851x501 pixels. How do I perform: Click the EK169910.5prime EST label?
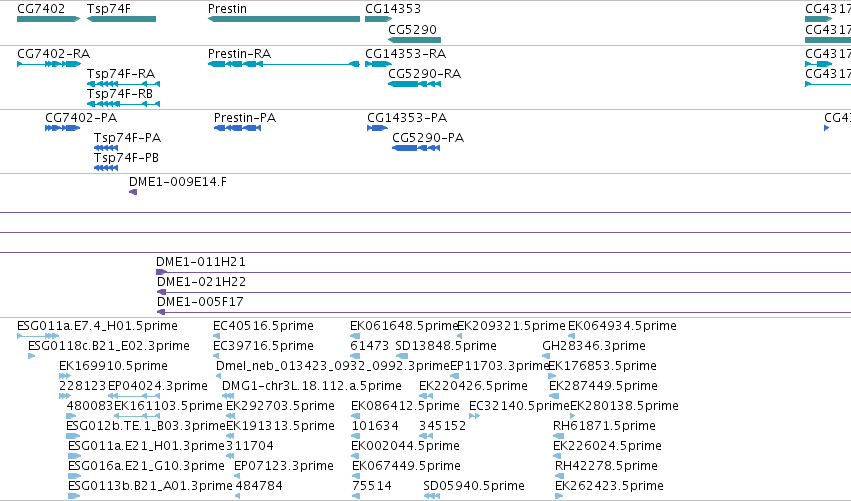click(113, 366)
